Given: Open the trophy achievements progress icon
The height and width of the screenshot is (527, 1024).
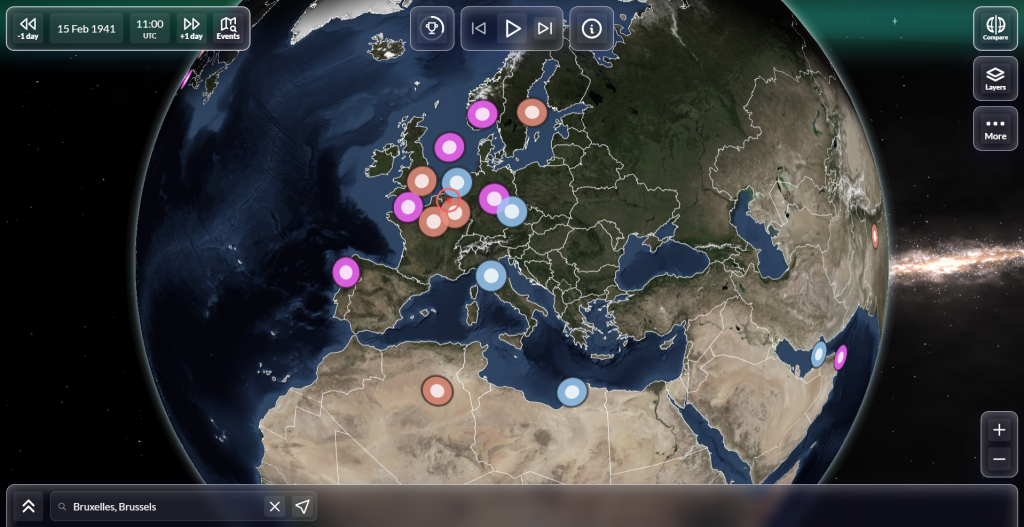Looking at the screenshot, I should 431,29.
